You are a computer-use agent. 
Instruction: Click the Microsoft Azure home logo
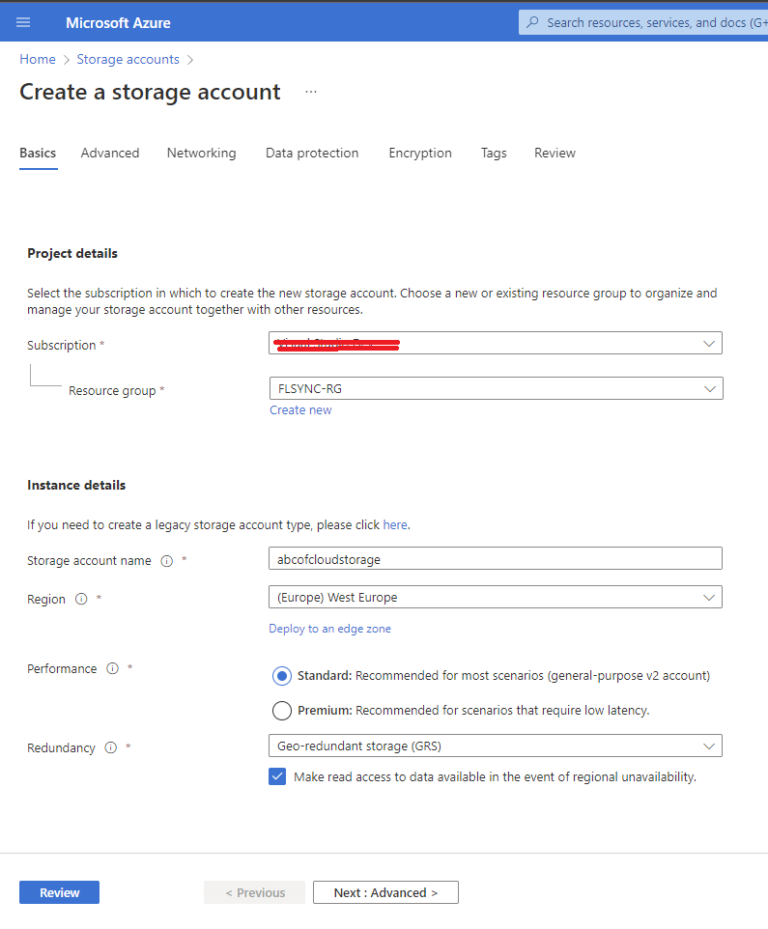(x=117, y=21)
